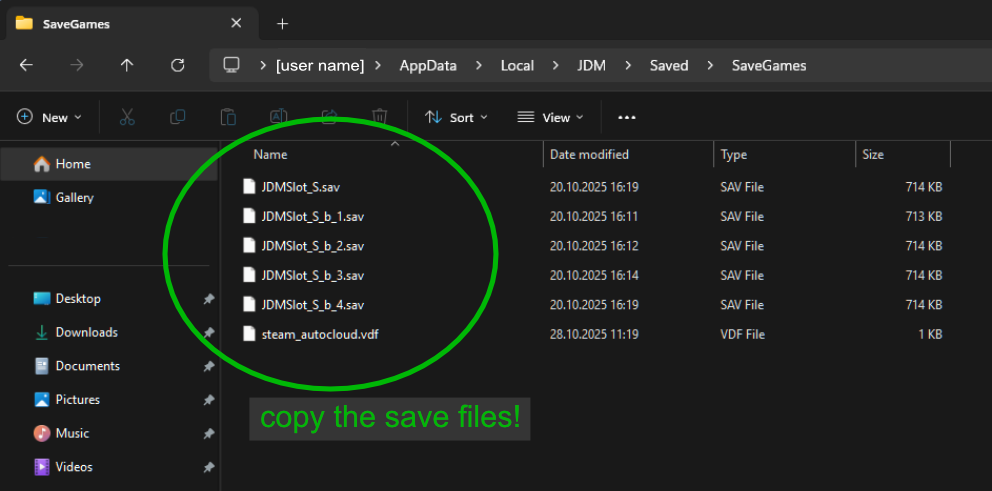992x491 pixels.
Task: Select the steam_autocloud.vdf file
Action: (x=319, y=334)
